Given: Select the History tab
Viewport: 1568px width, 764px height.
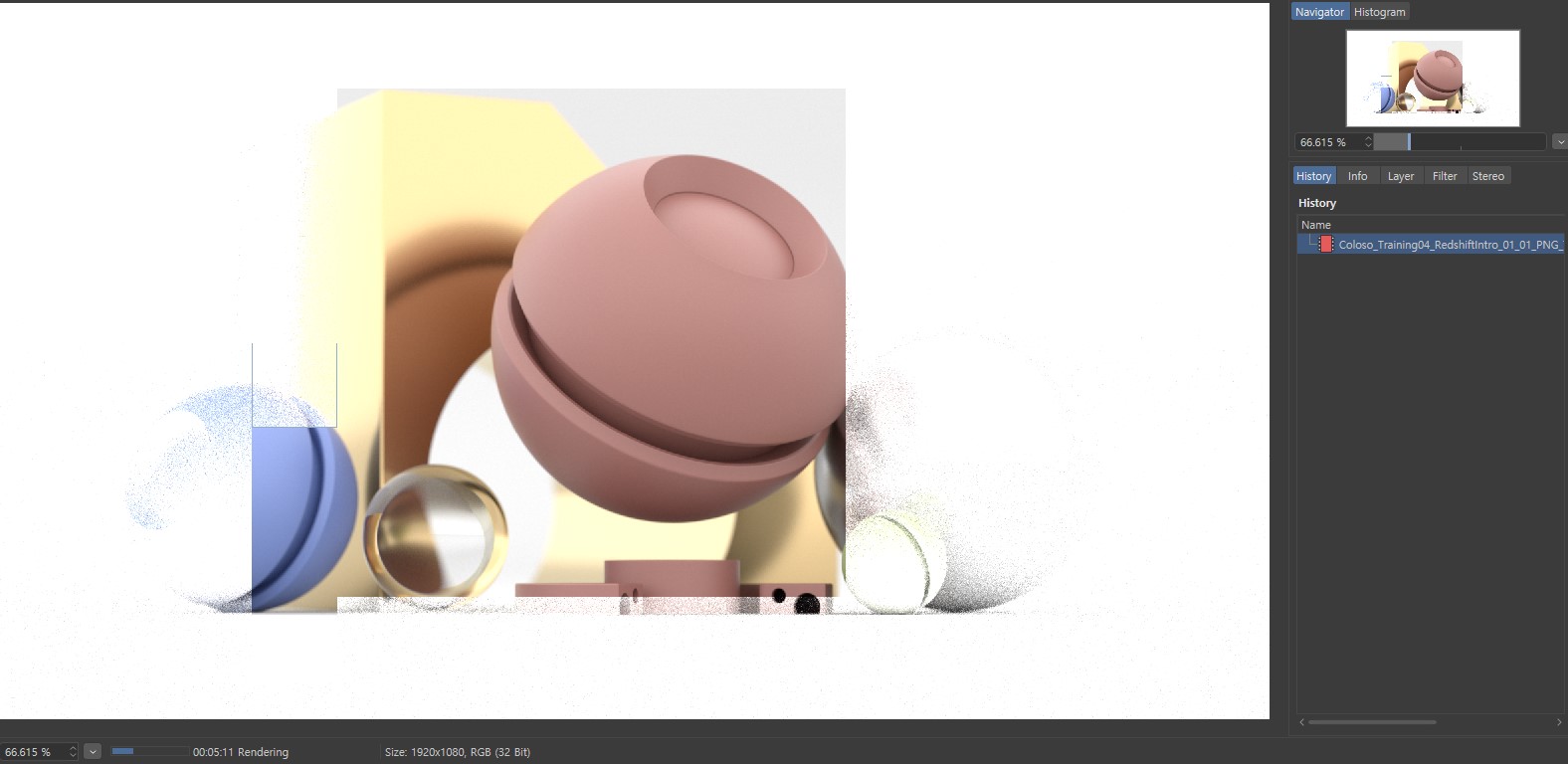Looking at the screenshot, I should [1313, 176].
